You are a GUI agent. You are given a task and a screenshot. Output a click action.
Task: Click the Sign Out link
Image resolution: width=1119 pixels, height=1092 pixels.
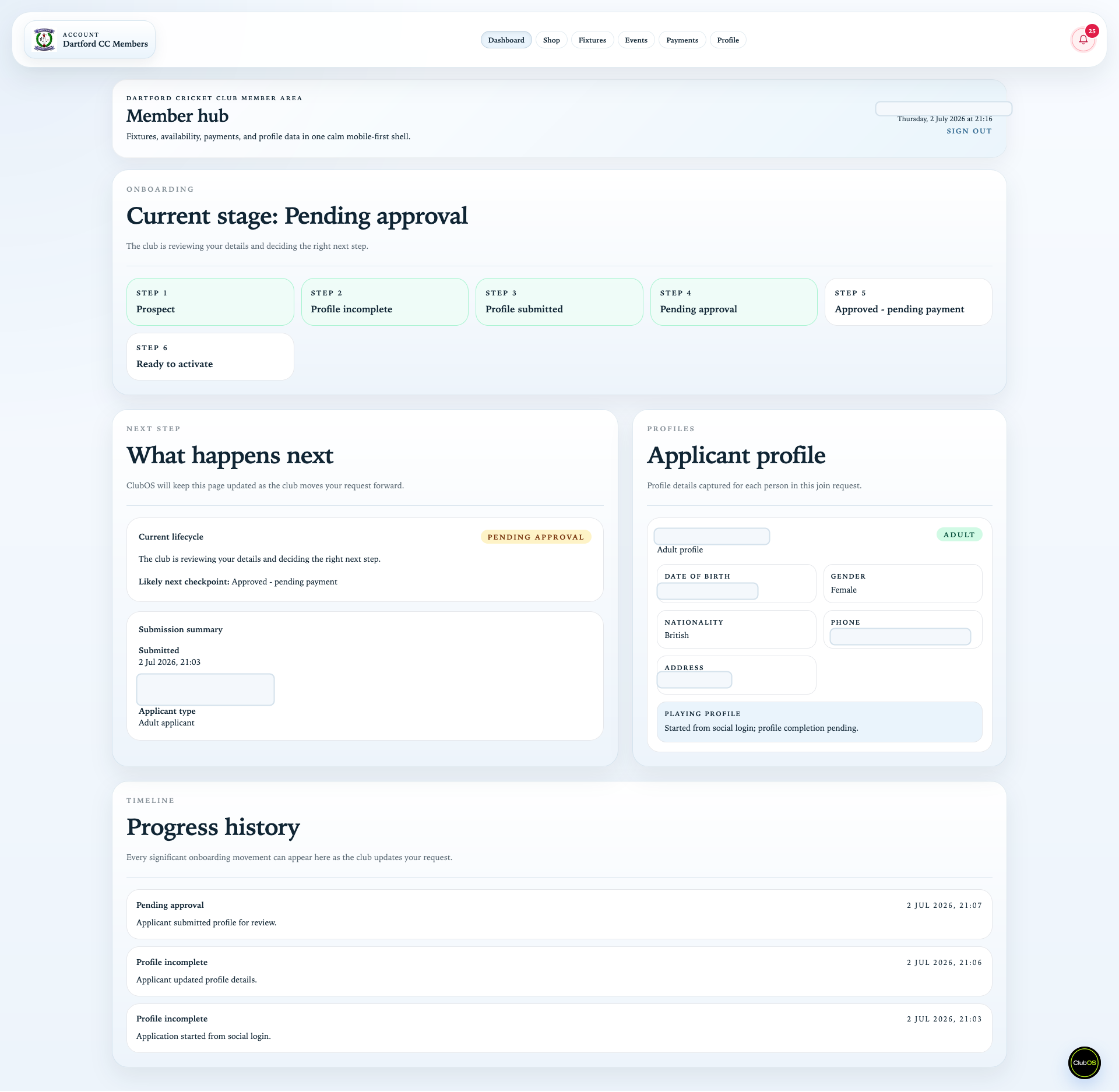click(969, 131)
